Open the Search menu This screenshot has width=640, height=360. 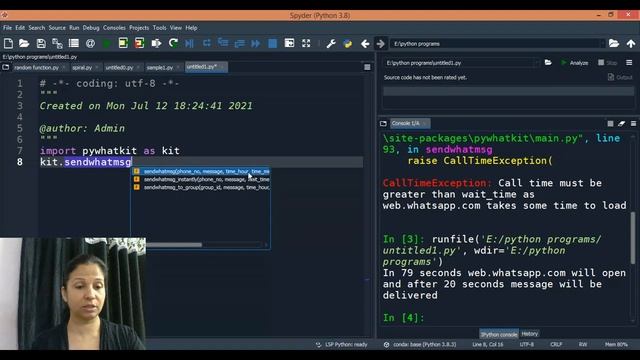[x=37, y=28]
